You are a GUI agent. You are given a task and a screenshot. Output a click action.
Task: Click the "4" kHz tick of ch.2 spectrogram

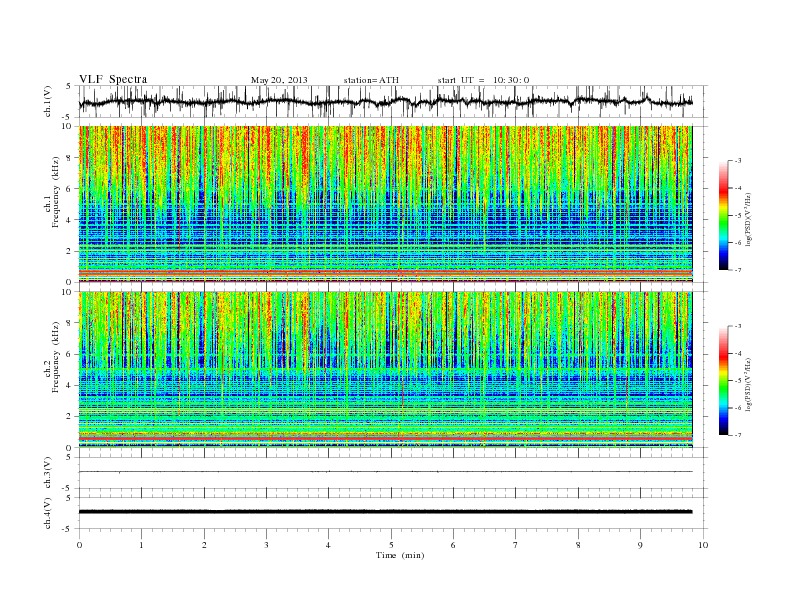pos(70,385)
